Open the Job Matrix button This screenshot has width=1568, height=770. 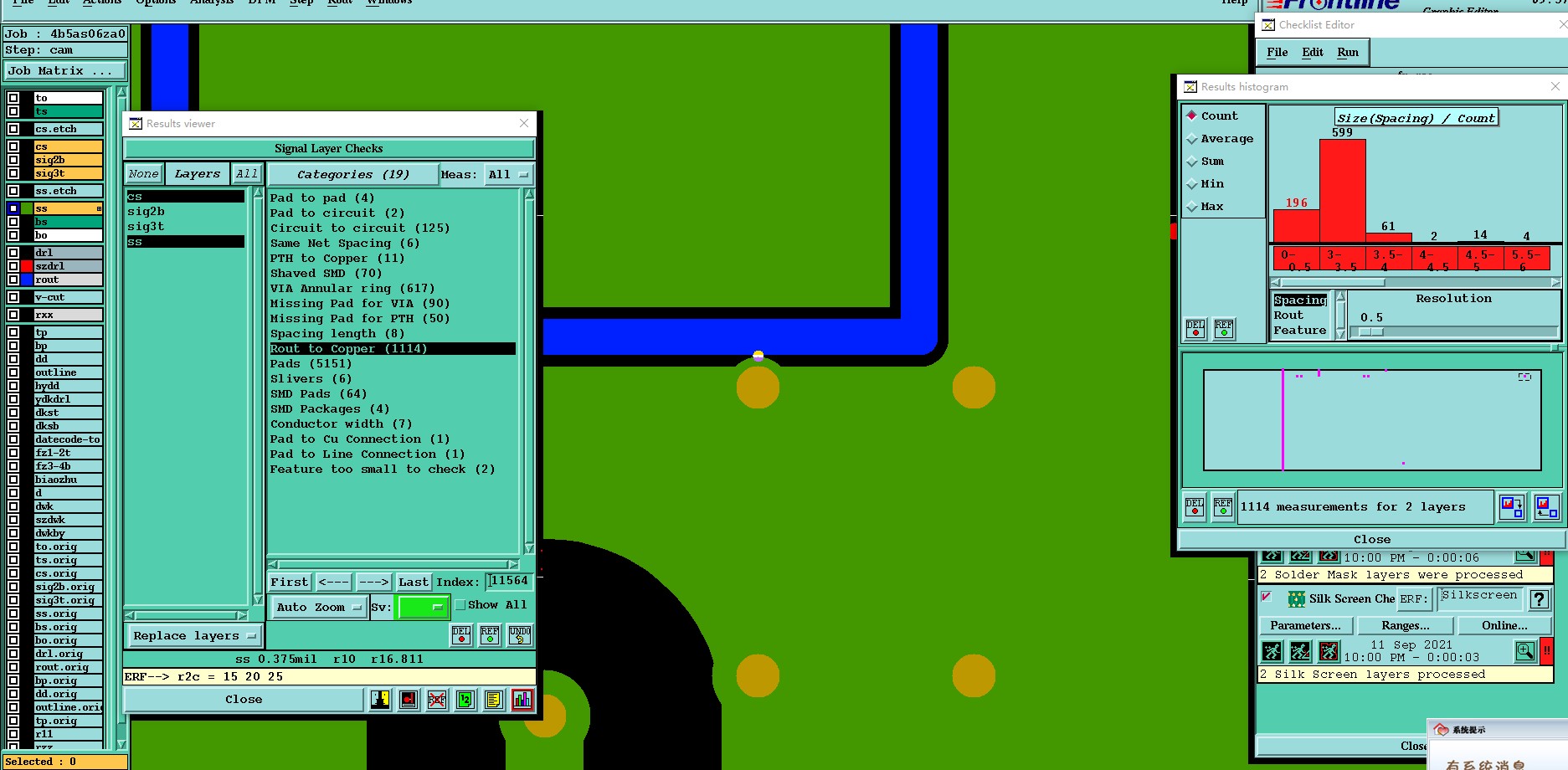64,70
